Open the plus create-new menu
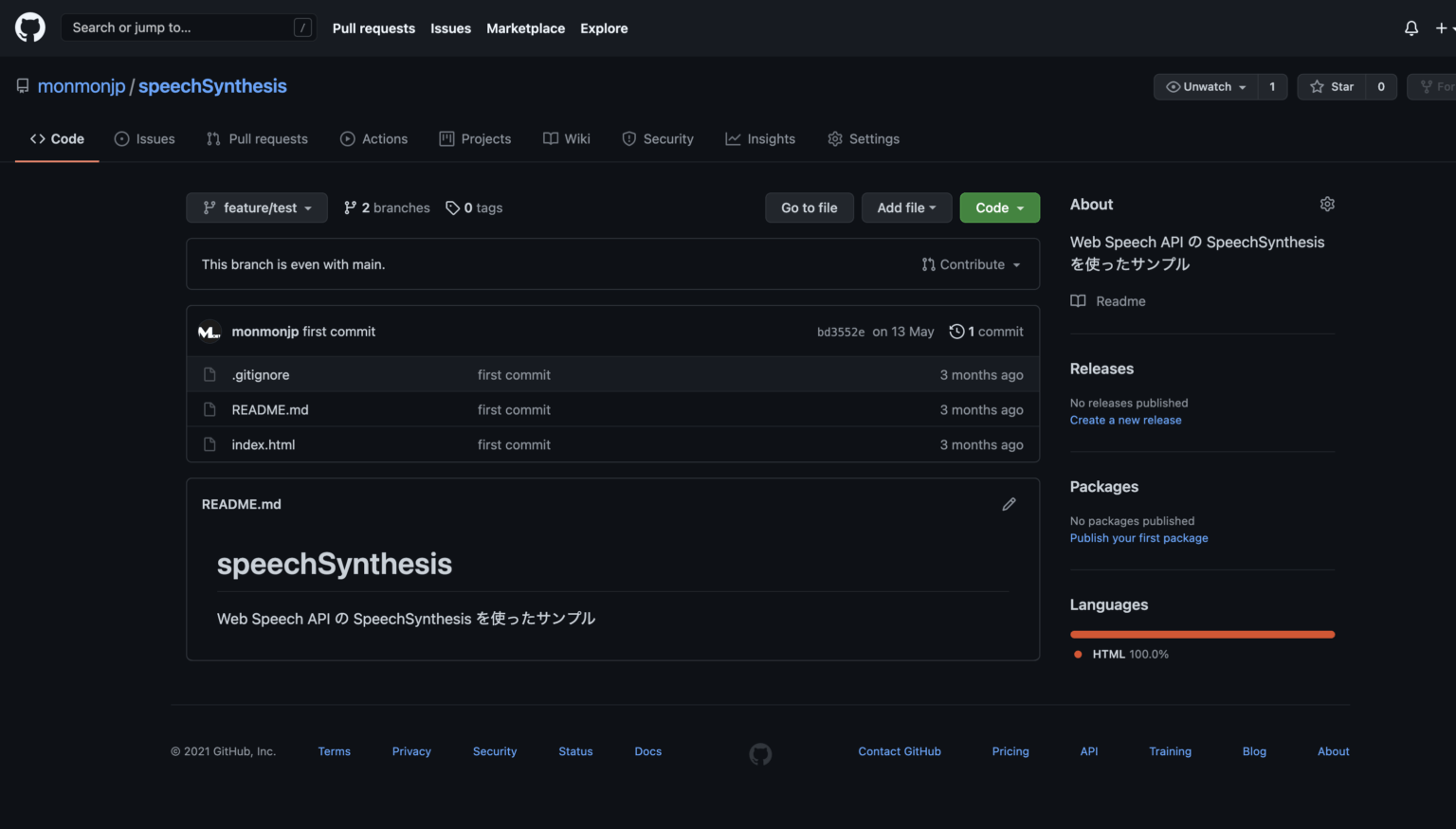The height and width of the screenshot is (829, 1456). pos(1444,28)
